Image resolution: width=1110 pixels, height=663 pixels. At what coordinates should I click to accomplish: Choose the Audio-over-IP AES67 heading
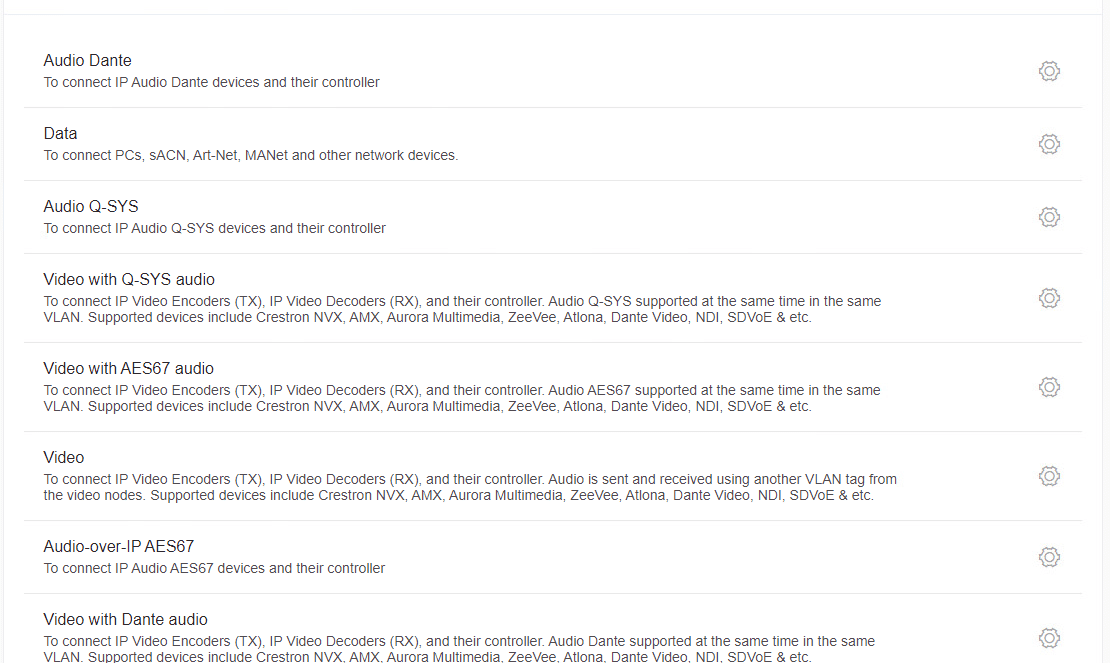click(x=118, y=546)
